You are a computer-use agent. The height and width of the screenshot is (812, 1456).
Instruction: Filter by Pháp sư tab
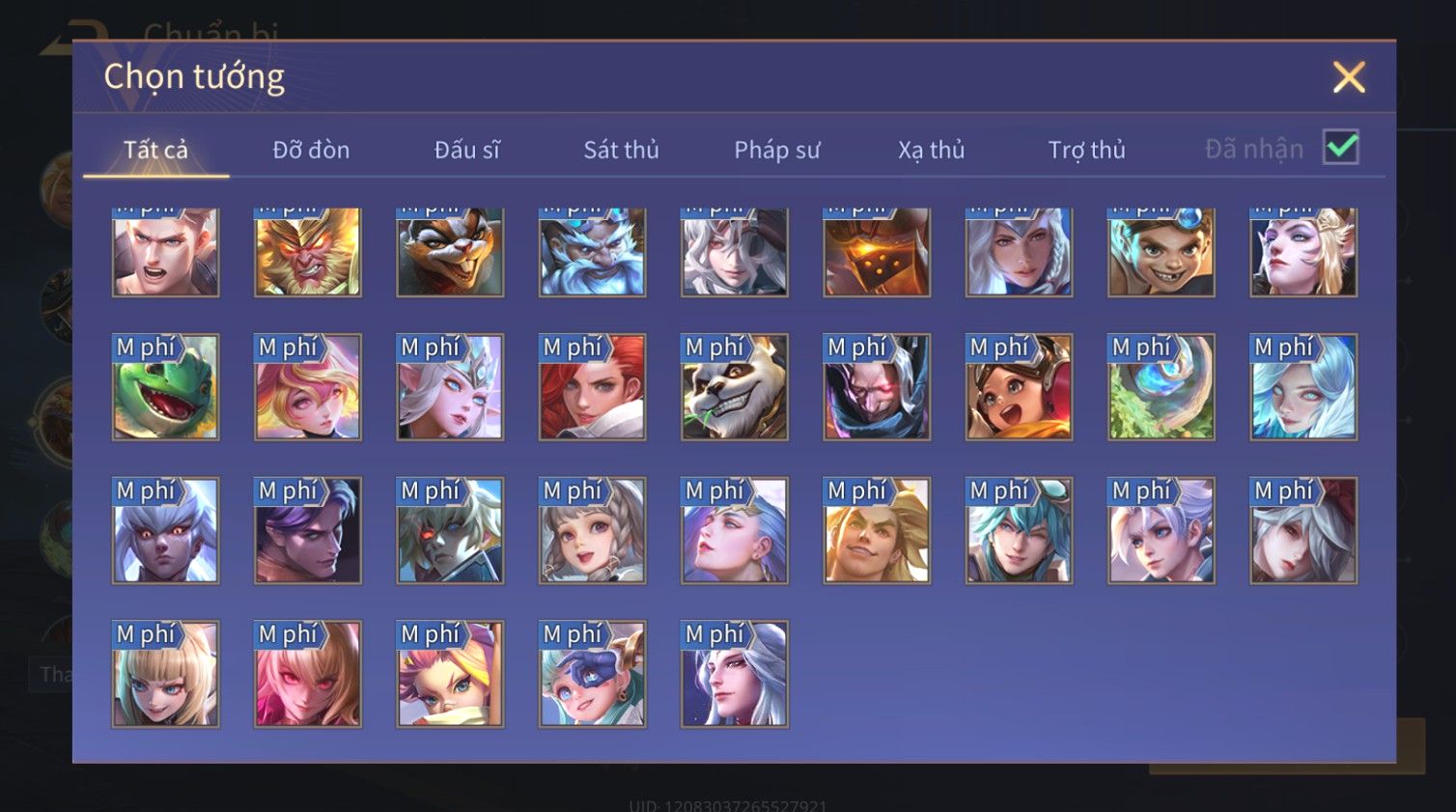(x=776, y=150)
